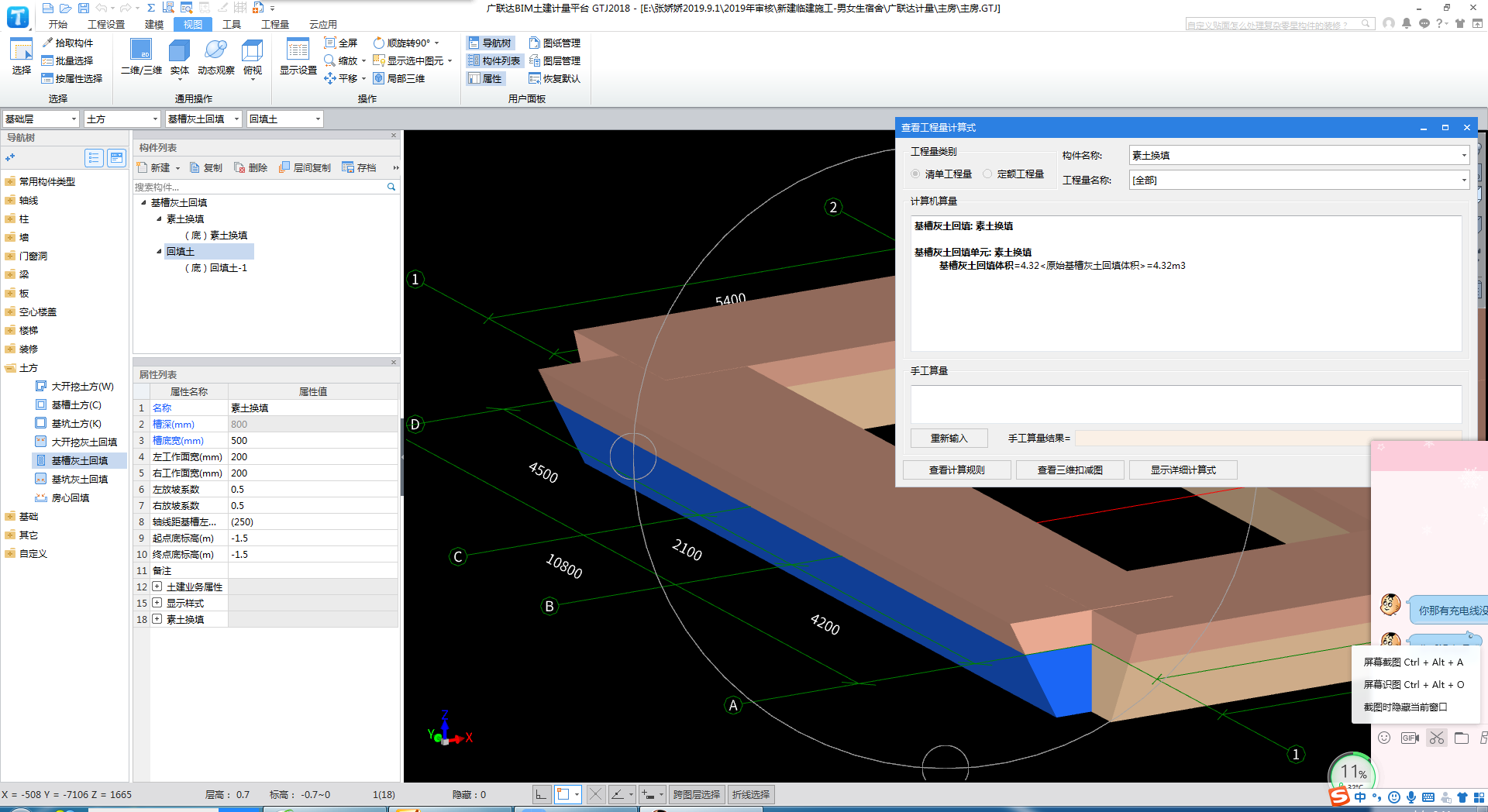This screenshot has width=1488, height=812.
Task: Open the 回填土 component dropdown
Action: click(x=284, y=119)
